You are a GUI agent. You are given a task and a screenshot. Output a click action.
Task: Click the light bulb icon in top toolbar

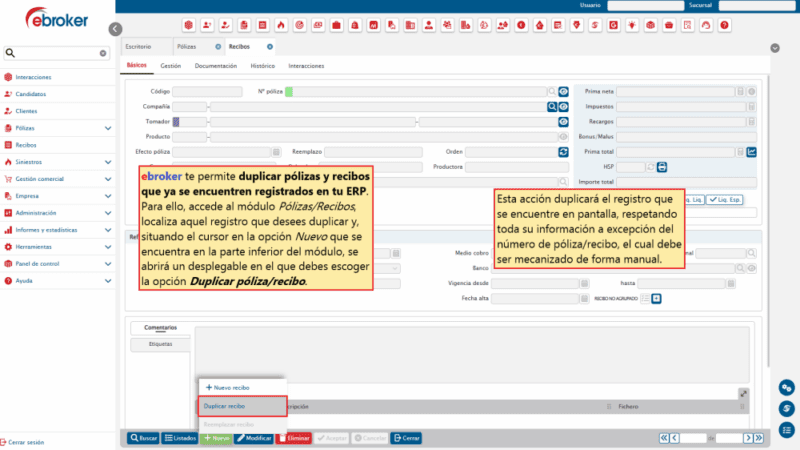(x=632, y=25)
